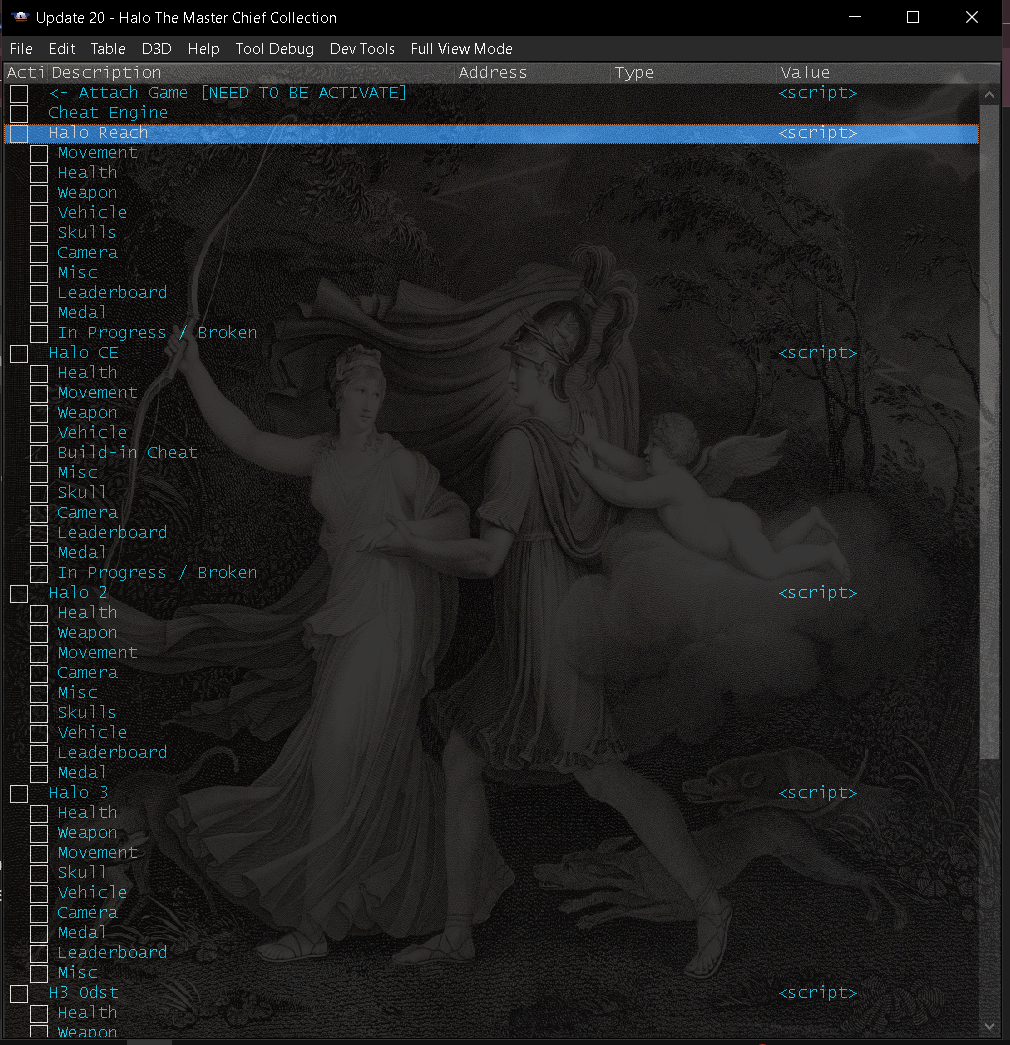Tick Leaderboard checkbox under Halo CE
Viewport: 1010px width, 1045px height.
[x=39, y=534]
